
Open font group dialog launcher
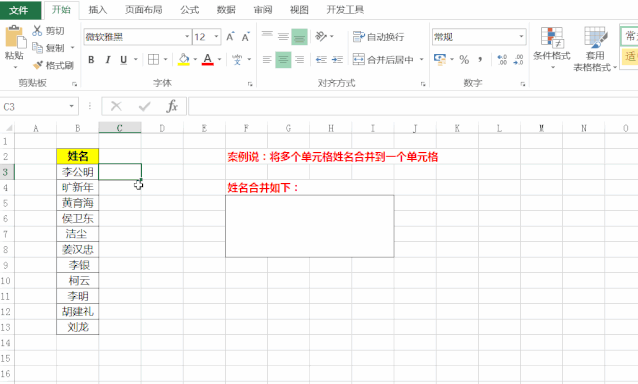tap(250, 84)
